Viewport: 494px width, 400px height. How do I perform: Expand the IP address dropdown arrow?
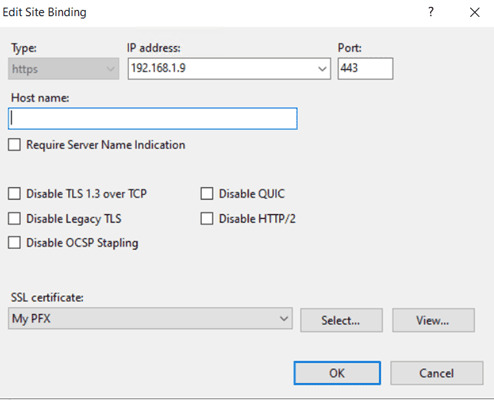click(322, 69)
